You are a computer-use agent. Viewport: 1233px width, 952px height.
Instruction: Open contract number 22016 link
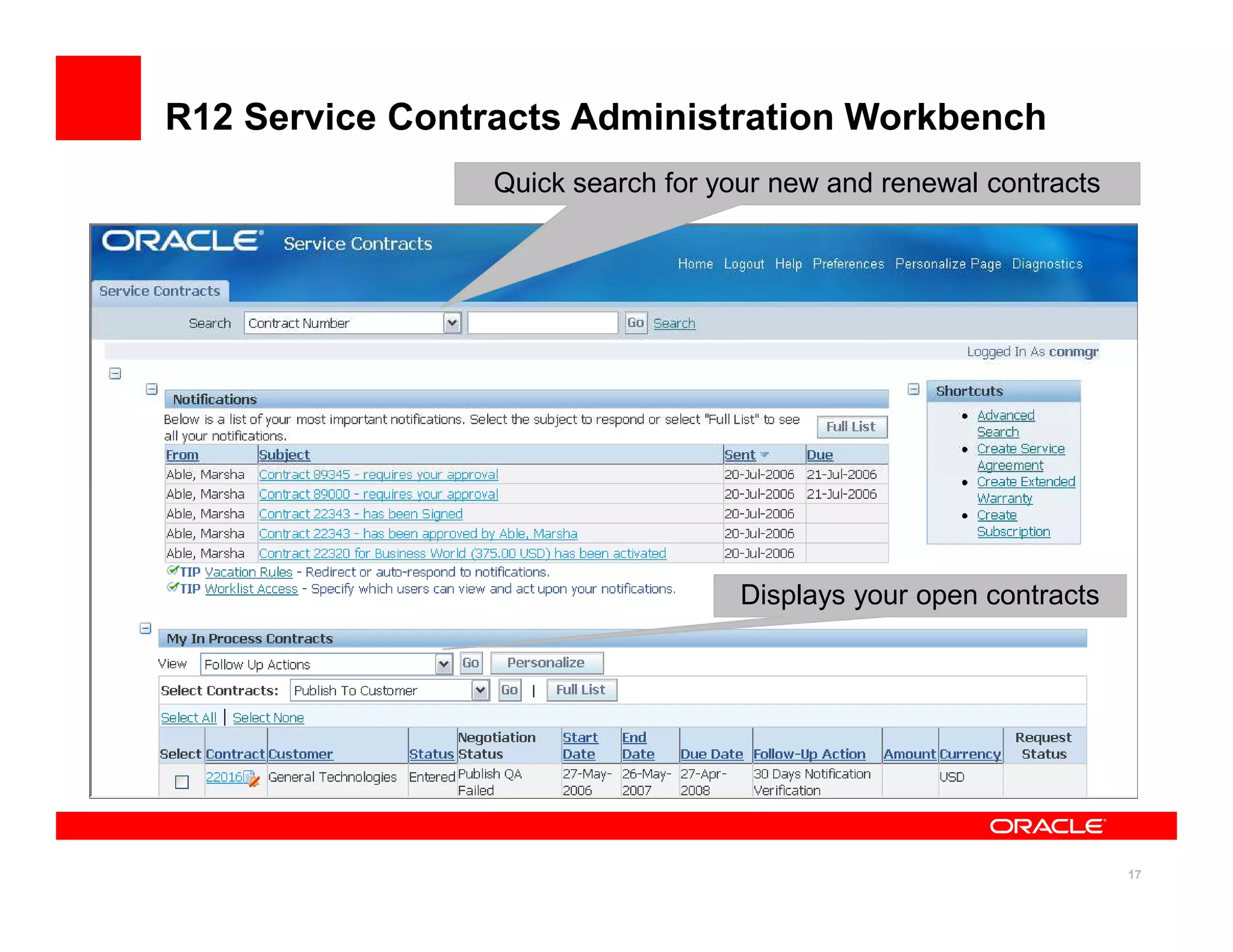(x=224, y=777)
